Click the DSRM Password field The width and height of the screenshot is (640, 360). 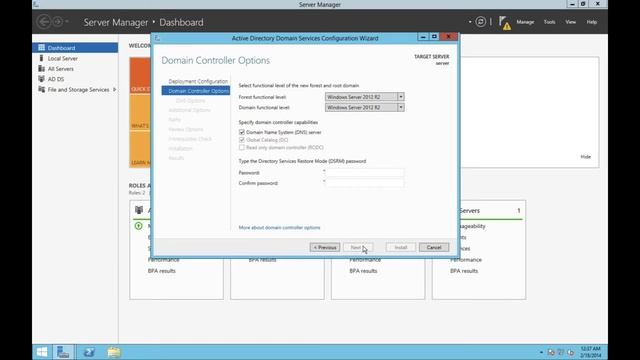point(365,173)
